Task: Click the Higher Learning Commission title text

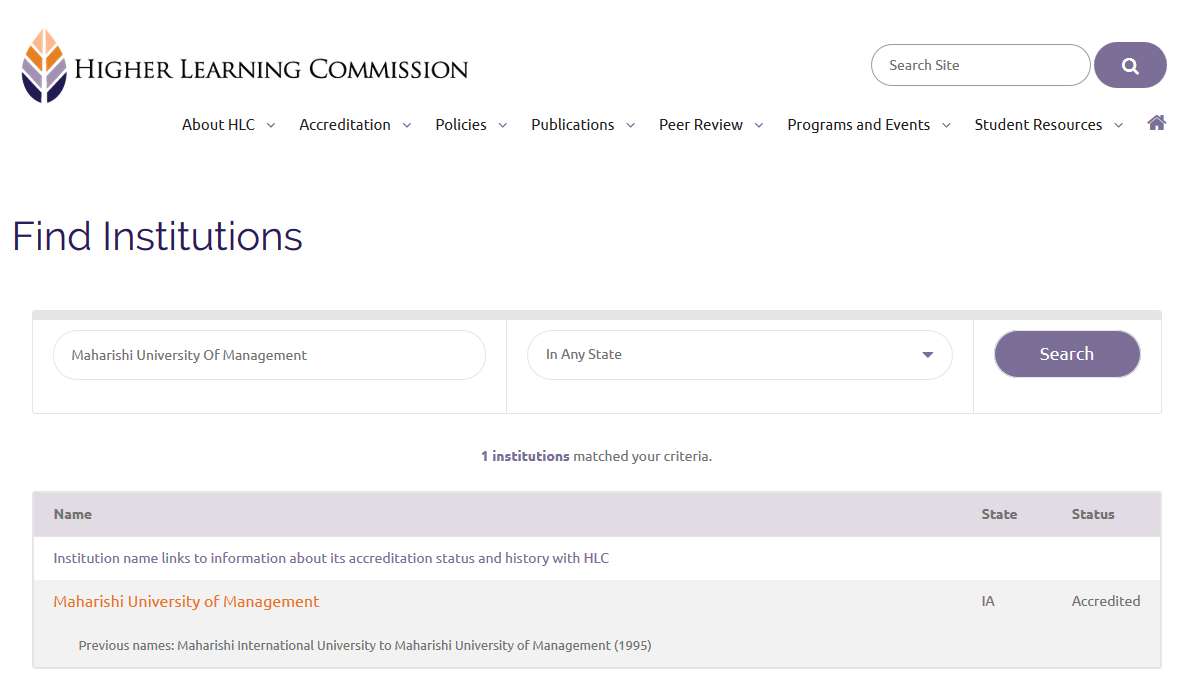Action: (x=271, y=69)
